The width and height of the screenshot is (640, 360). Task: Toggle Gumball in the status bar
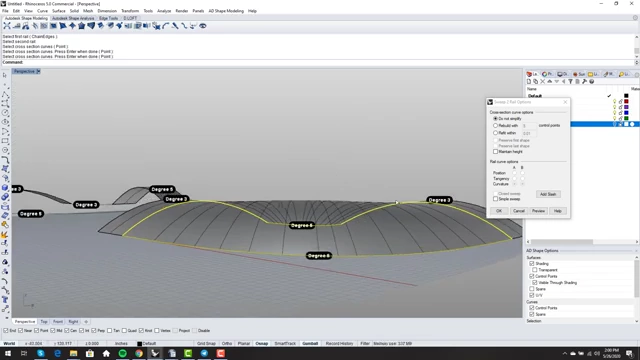click(310, 344)
